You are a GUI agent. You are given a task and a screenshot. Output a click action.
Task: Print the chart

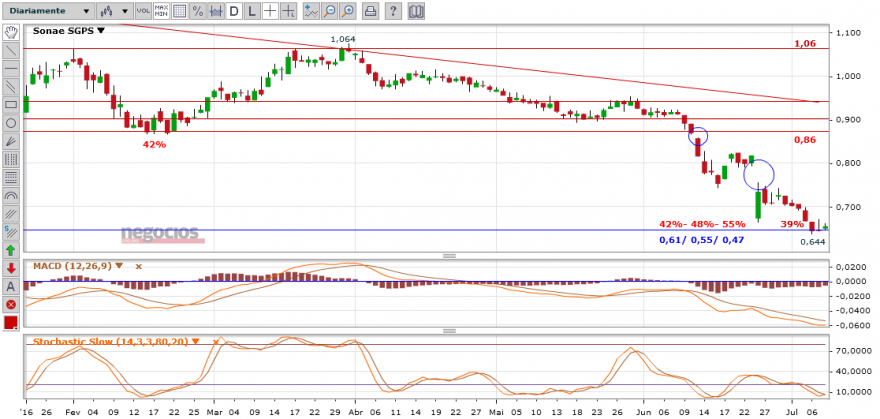369,10
